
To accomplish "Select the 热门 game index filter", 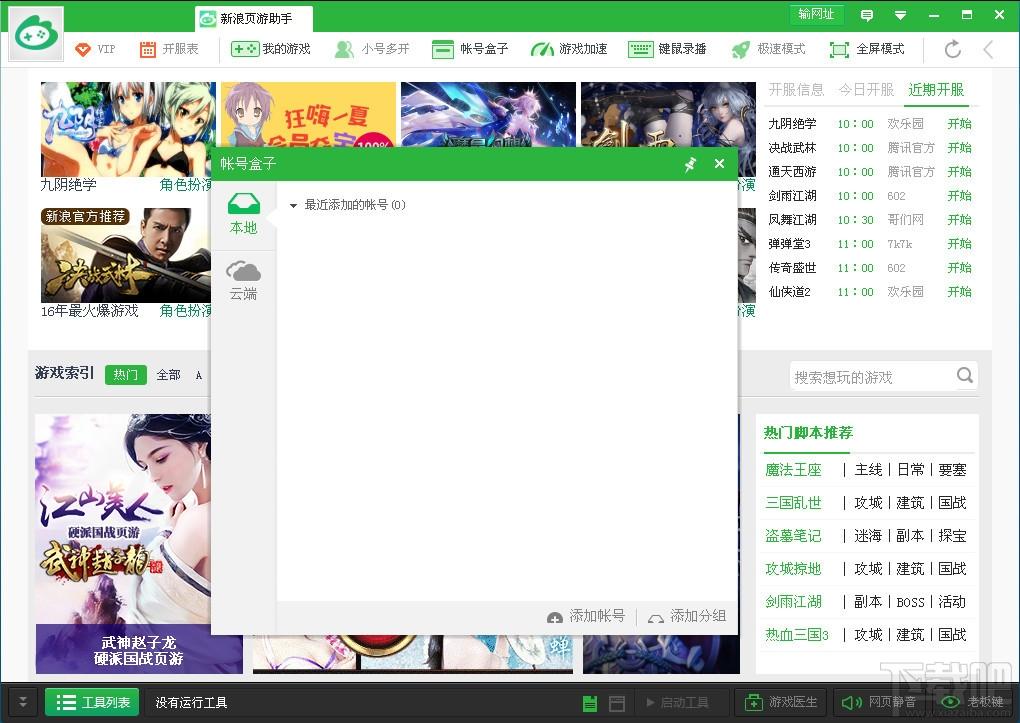I will (x=126, y=375).
